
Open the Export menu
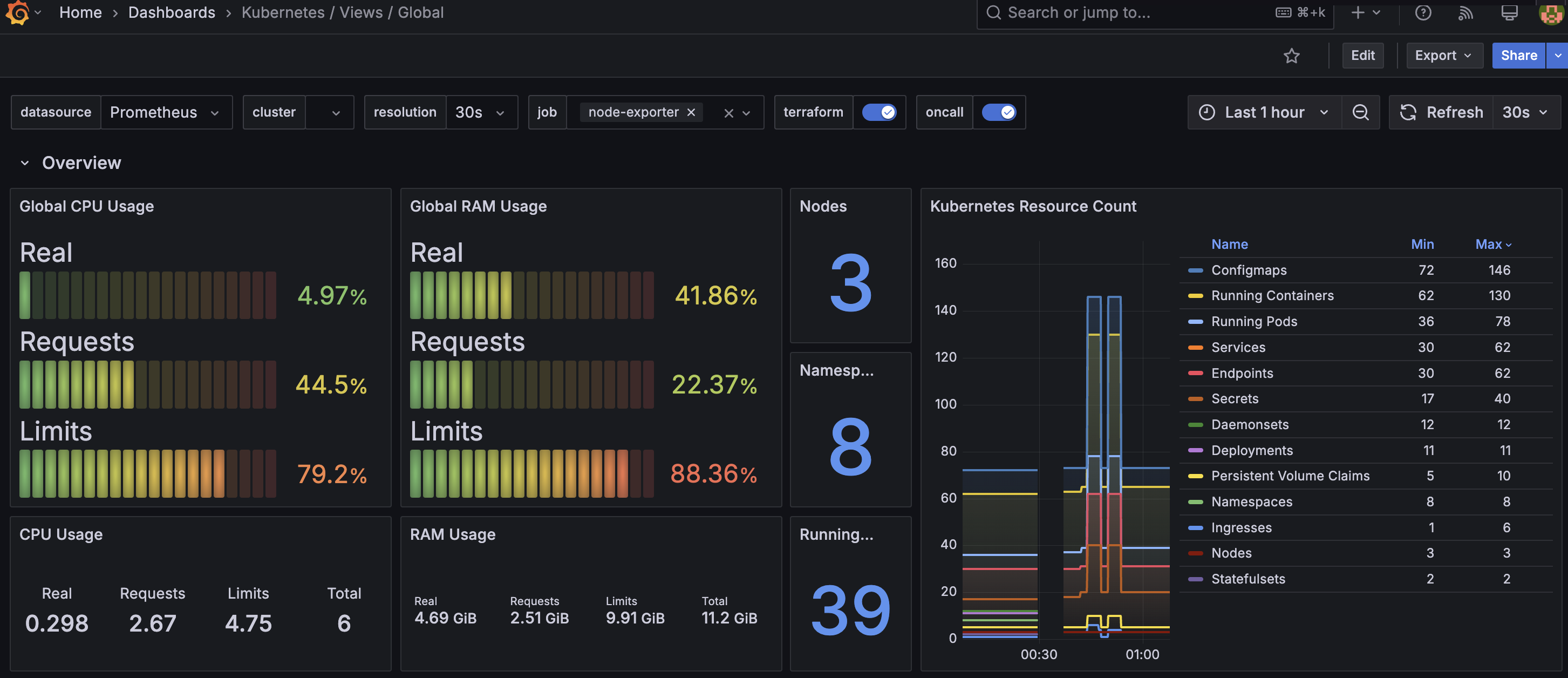click(x=1443, y=56)
